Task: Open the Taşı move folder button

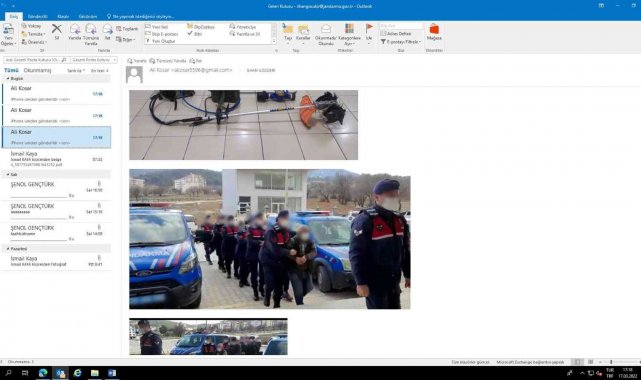Action: (288, 34)
